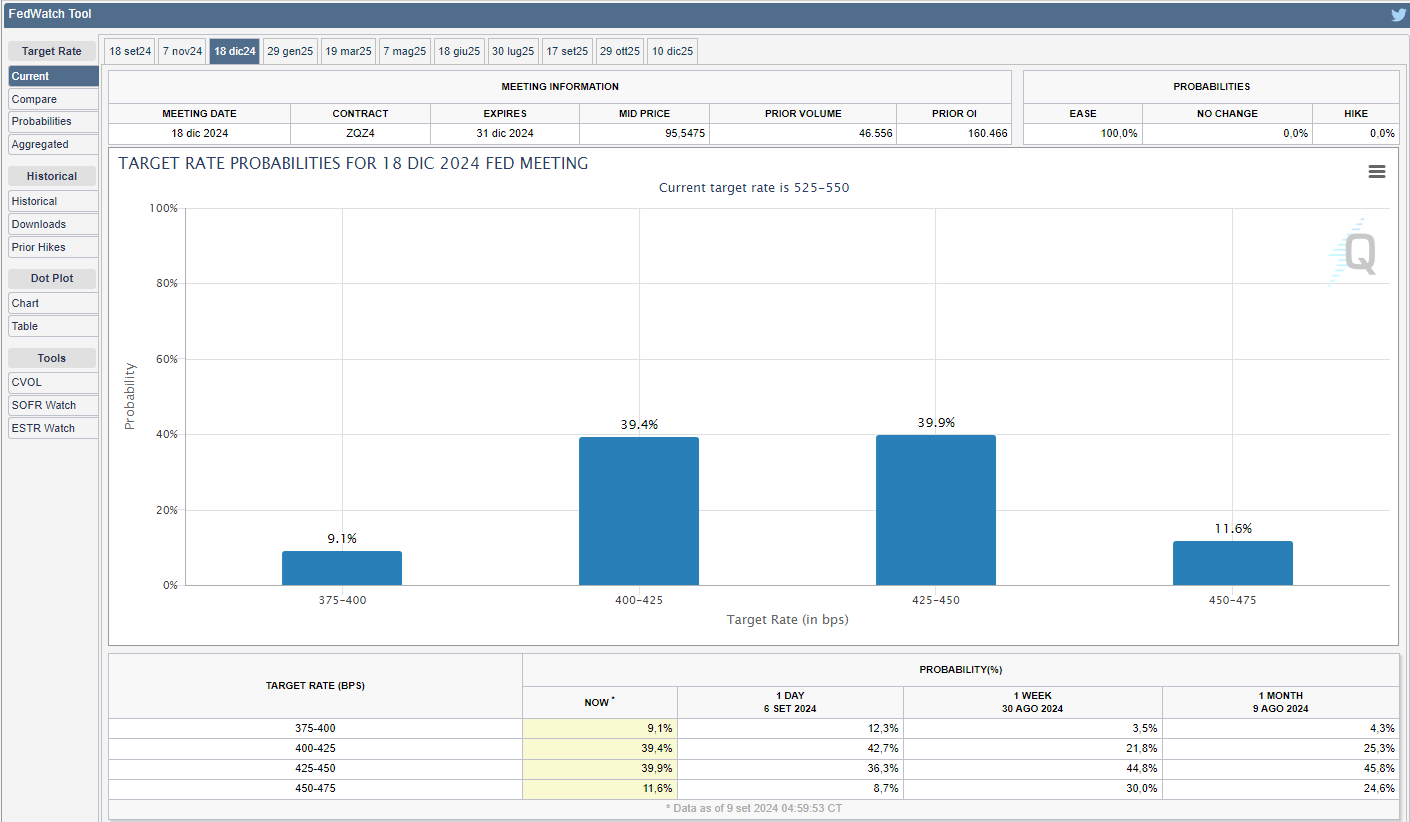
Task: Click the Twitter bird icon
Action: coord(1397,15)
